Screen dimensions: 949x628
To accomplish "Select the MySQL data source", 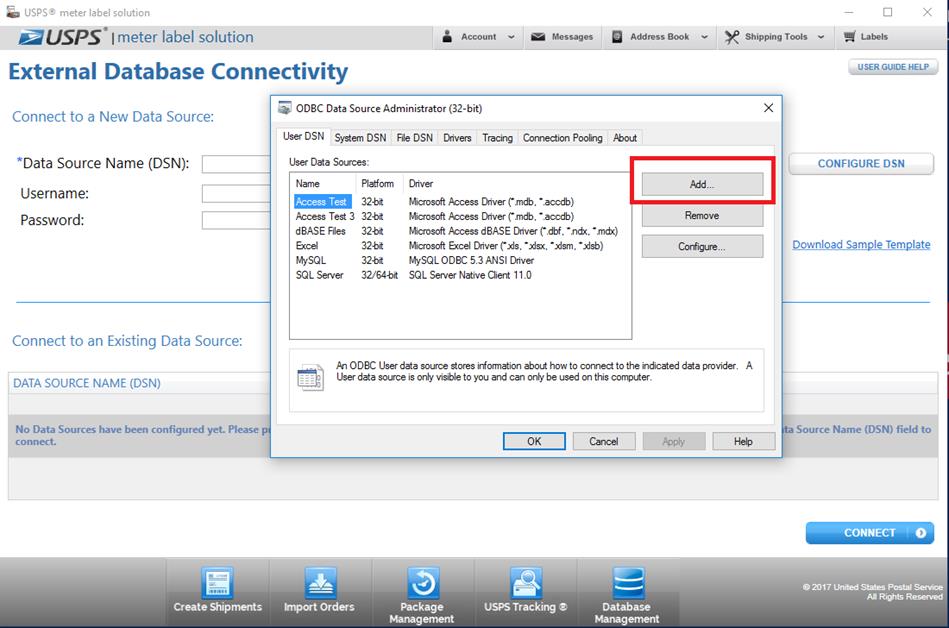I will [310, 260].
